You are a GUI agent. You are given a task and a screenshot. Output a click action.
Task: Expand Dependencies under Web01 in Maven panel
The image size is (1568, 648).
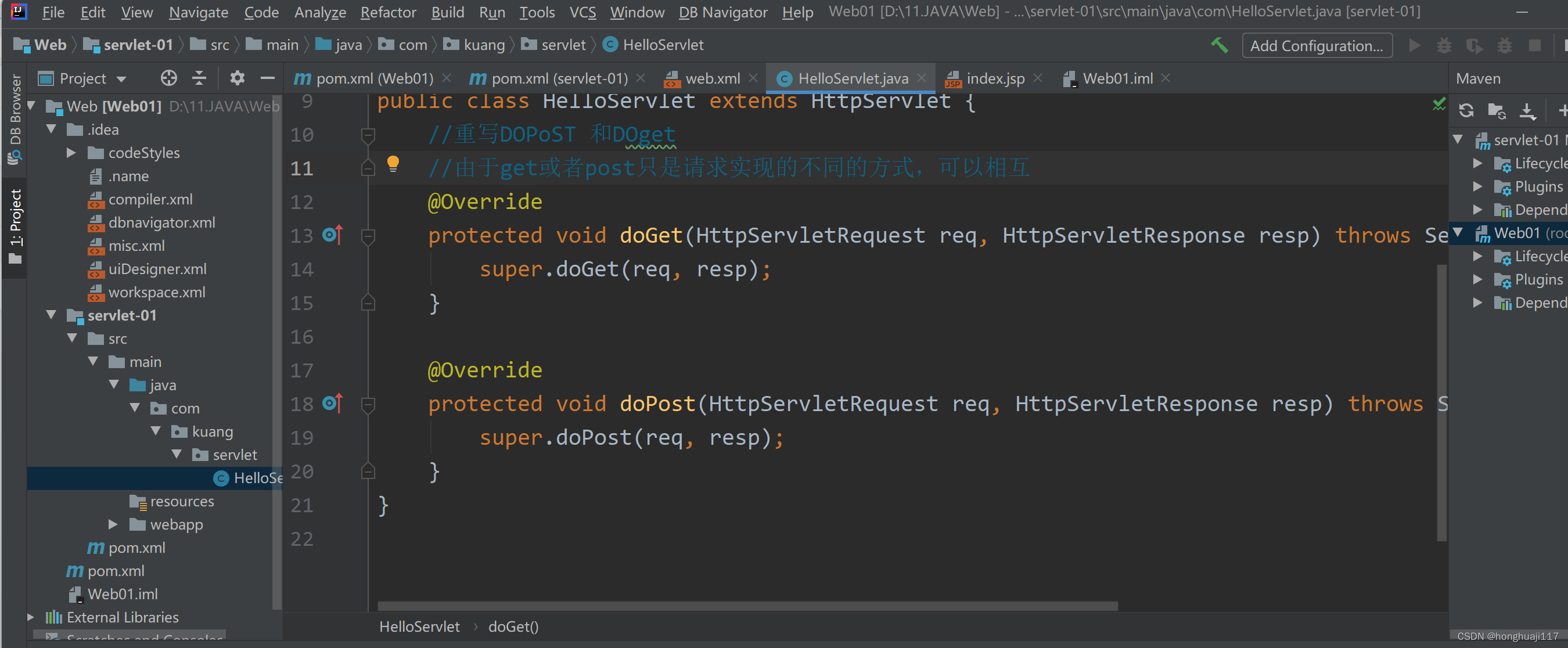click(1478, 303)
